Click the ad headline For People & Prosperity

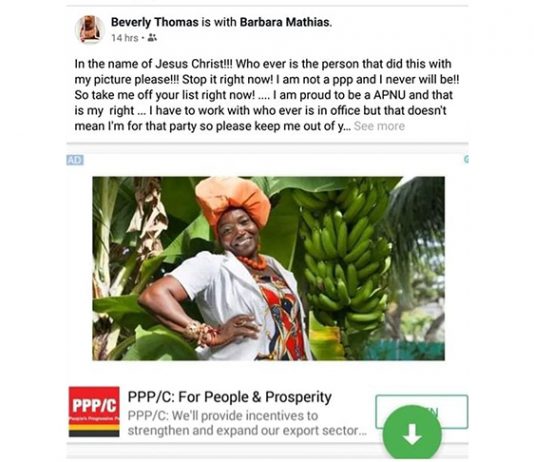[230, 397]
